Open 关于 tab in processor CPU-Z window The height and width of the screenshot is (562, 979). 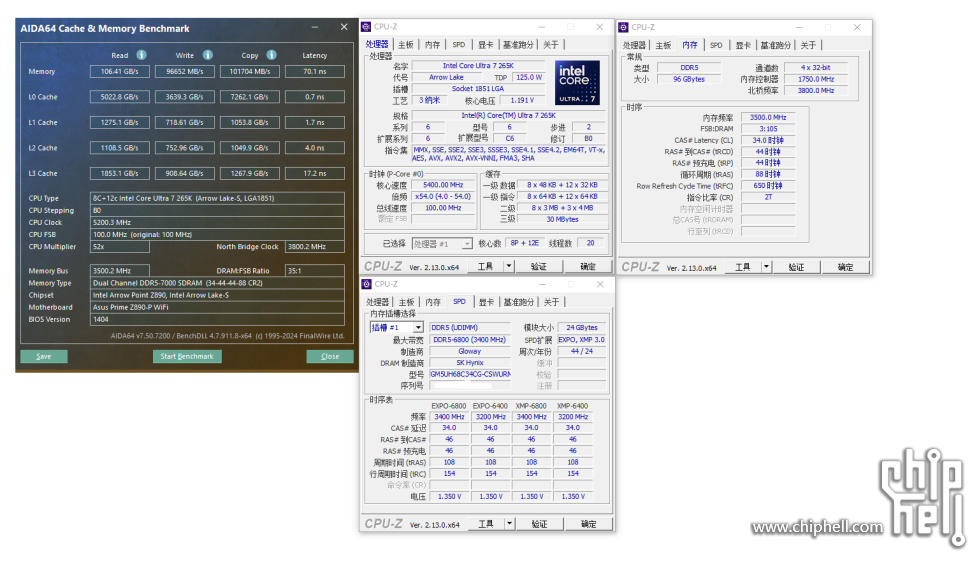551,45
